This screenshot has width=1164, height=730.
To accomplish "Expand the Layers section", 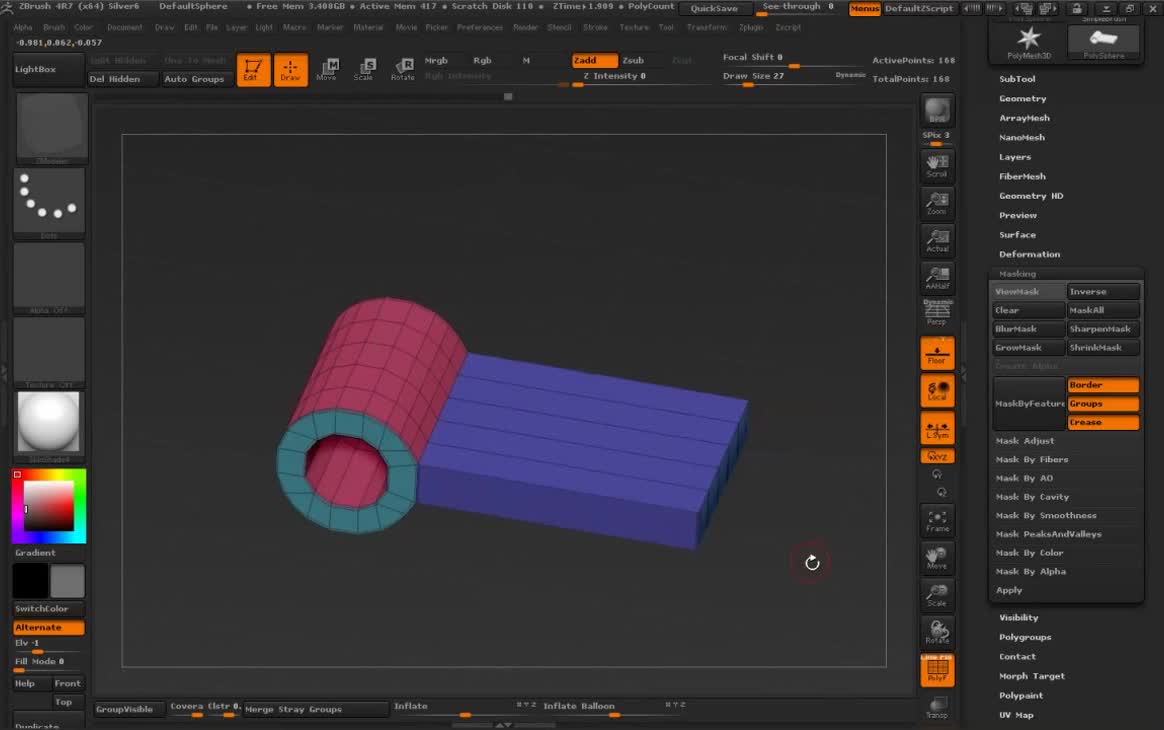I will pos(1015,157).
